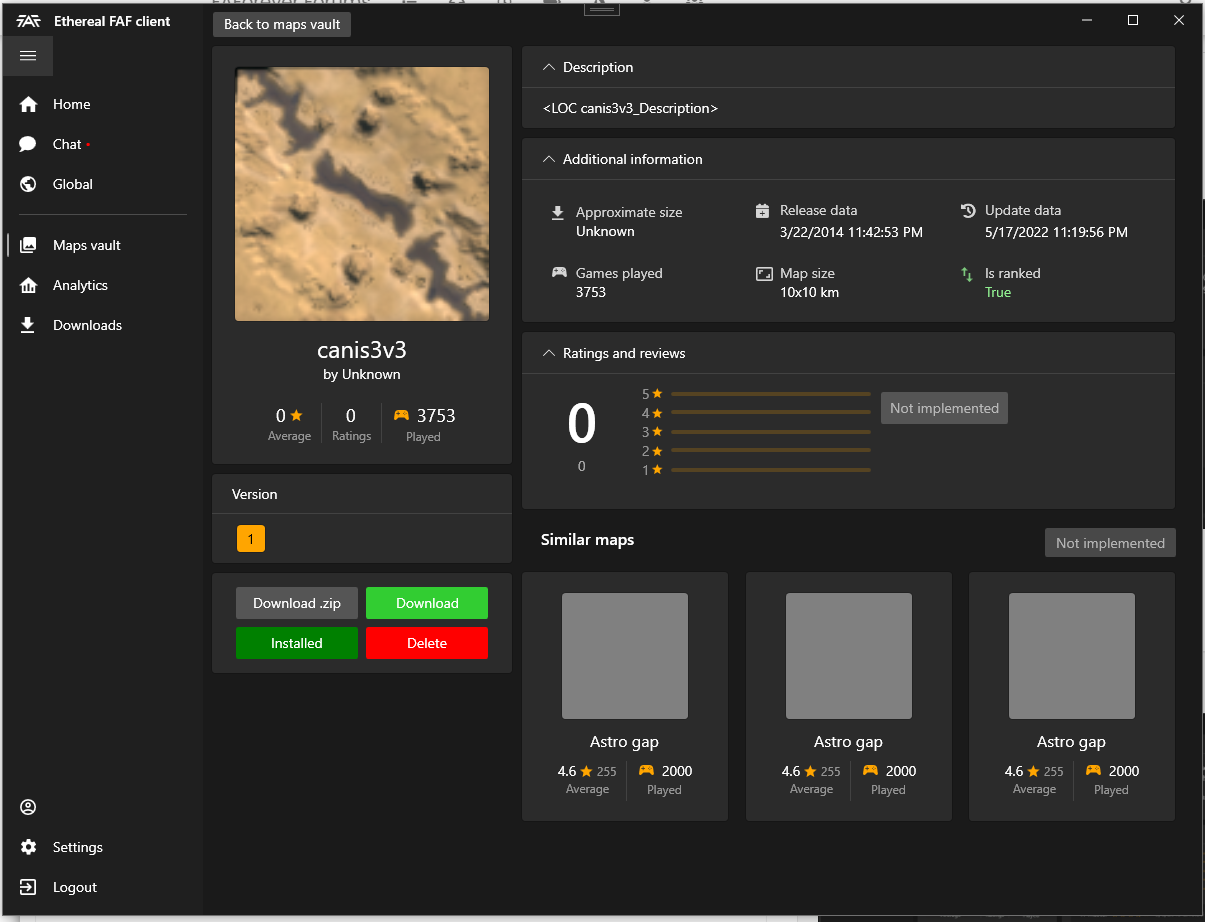Click the update date 5/17/2022 11:19:56 PM
Viewport: 1205px width, 922px height.
[1056, 232]
